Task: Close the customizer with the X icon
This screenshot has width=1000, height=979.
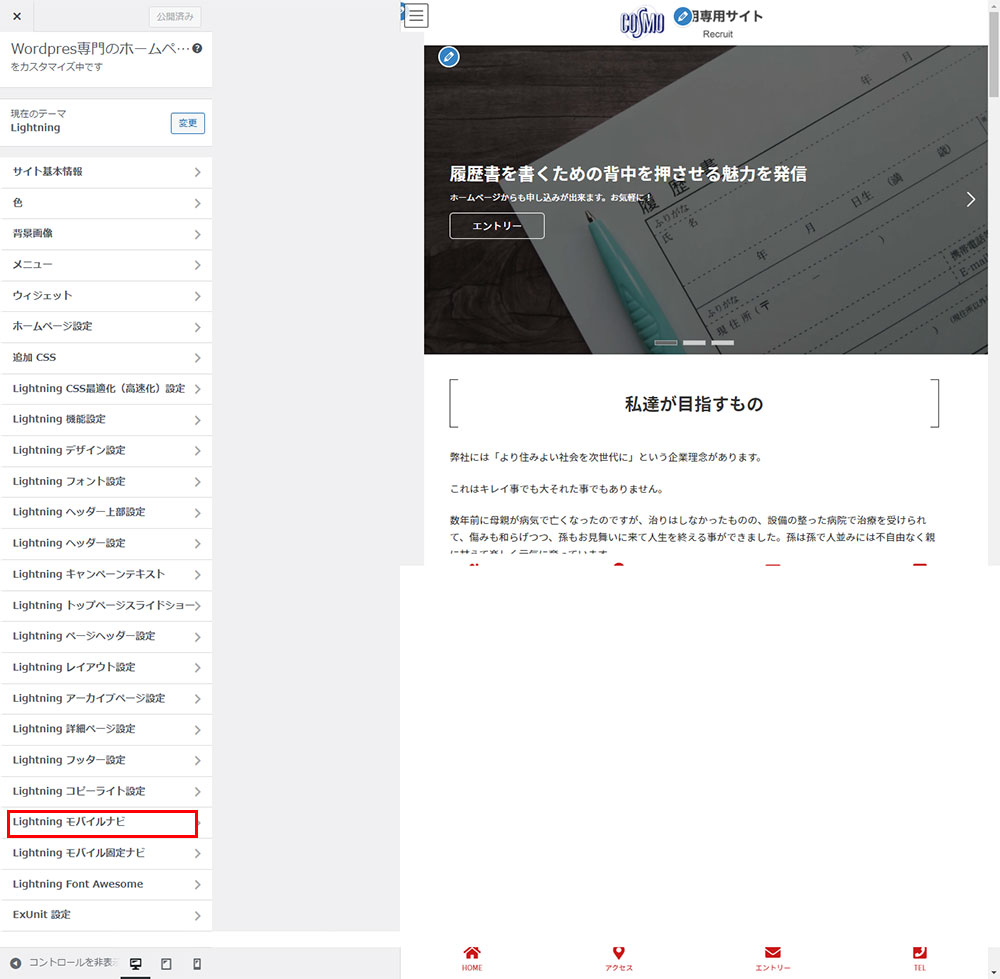Action: [x=17, y=16]
